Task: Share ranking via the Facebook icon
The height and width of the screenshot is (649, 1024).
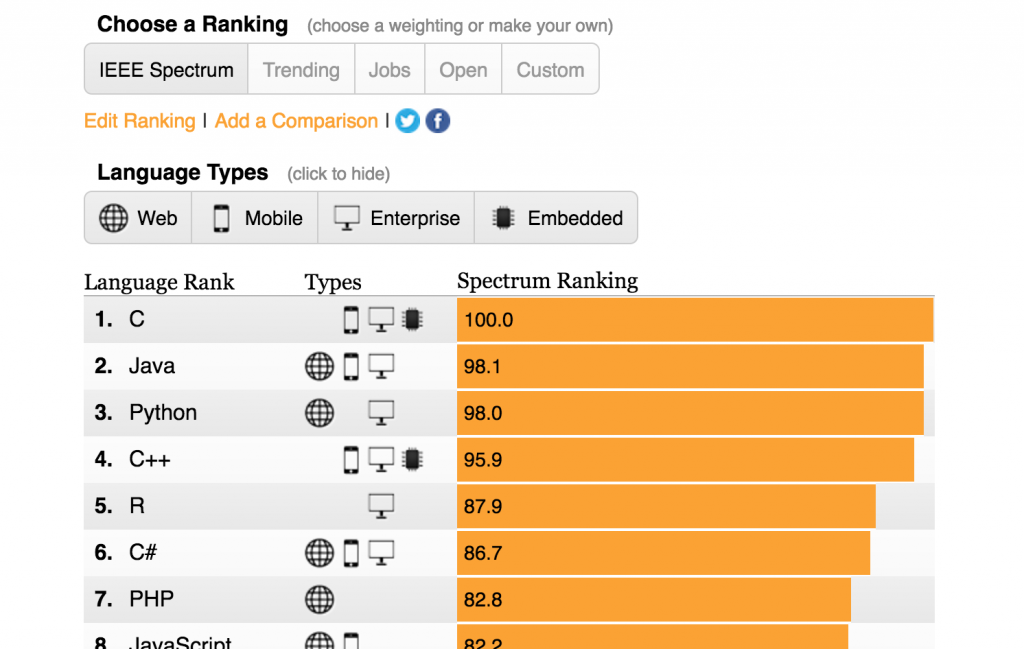Action: [438, 121]
